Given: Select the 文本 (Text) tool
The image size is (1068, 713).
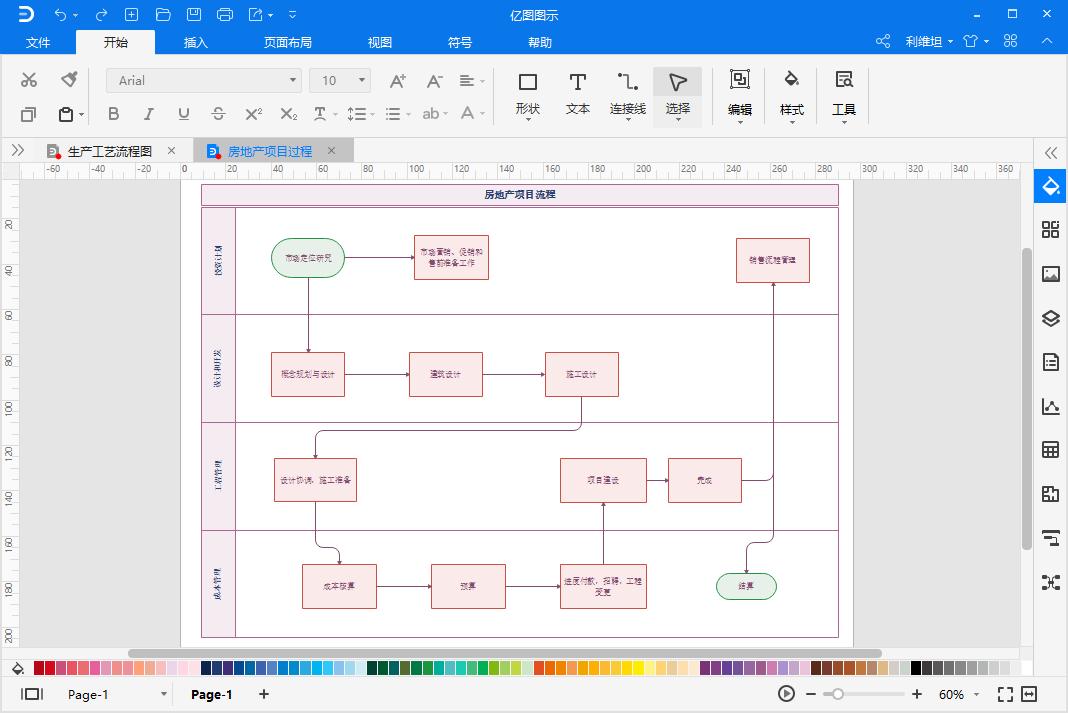Looking at the screenshot, I should coord(577,95).
